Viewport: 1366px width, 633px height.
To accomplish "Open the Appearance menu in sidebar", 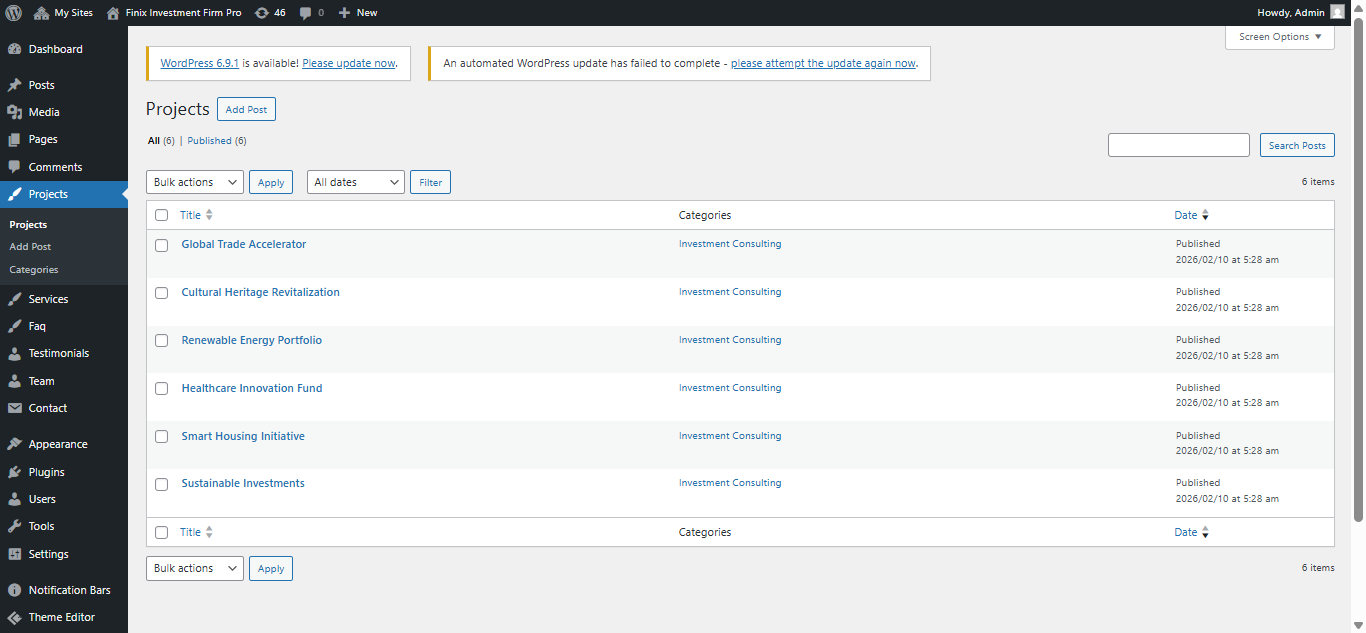I will point(58,444).
